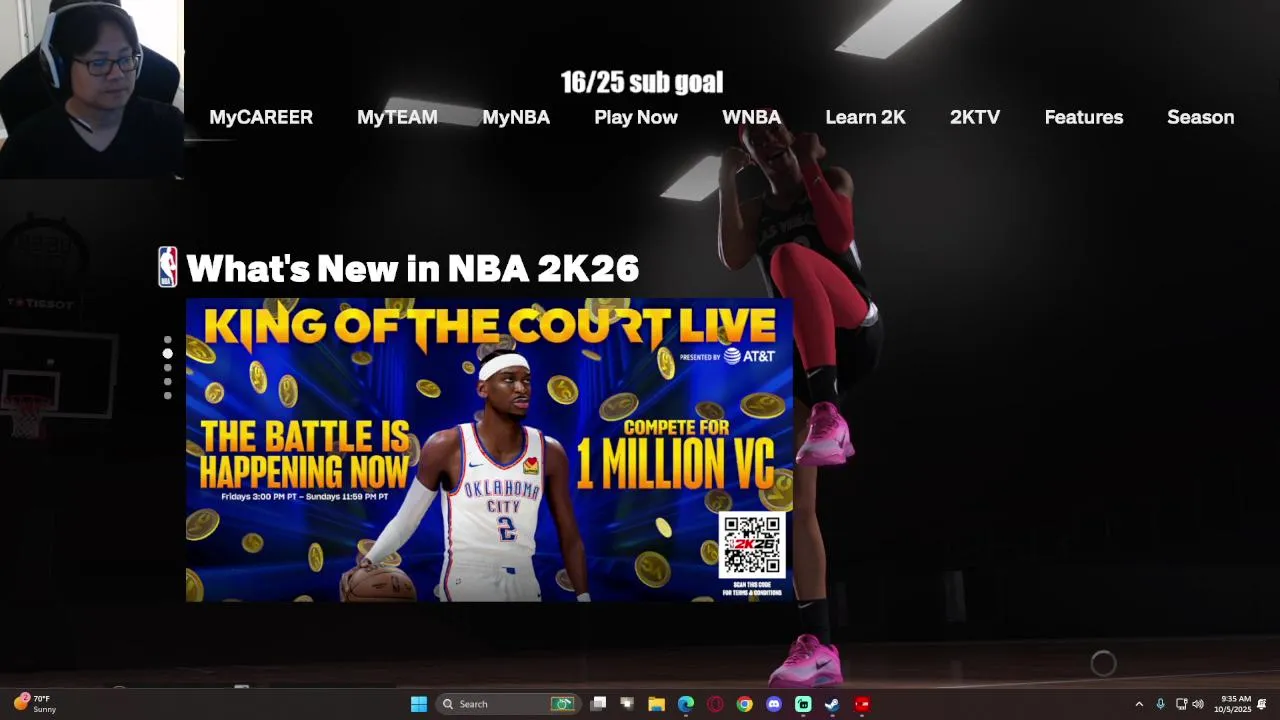
Task: Open the WNBA menu item
Action: [751, 117]
